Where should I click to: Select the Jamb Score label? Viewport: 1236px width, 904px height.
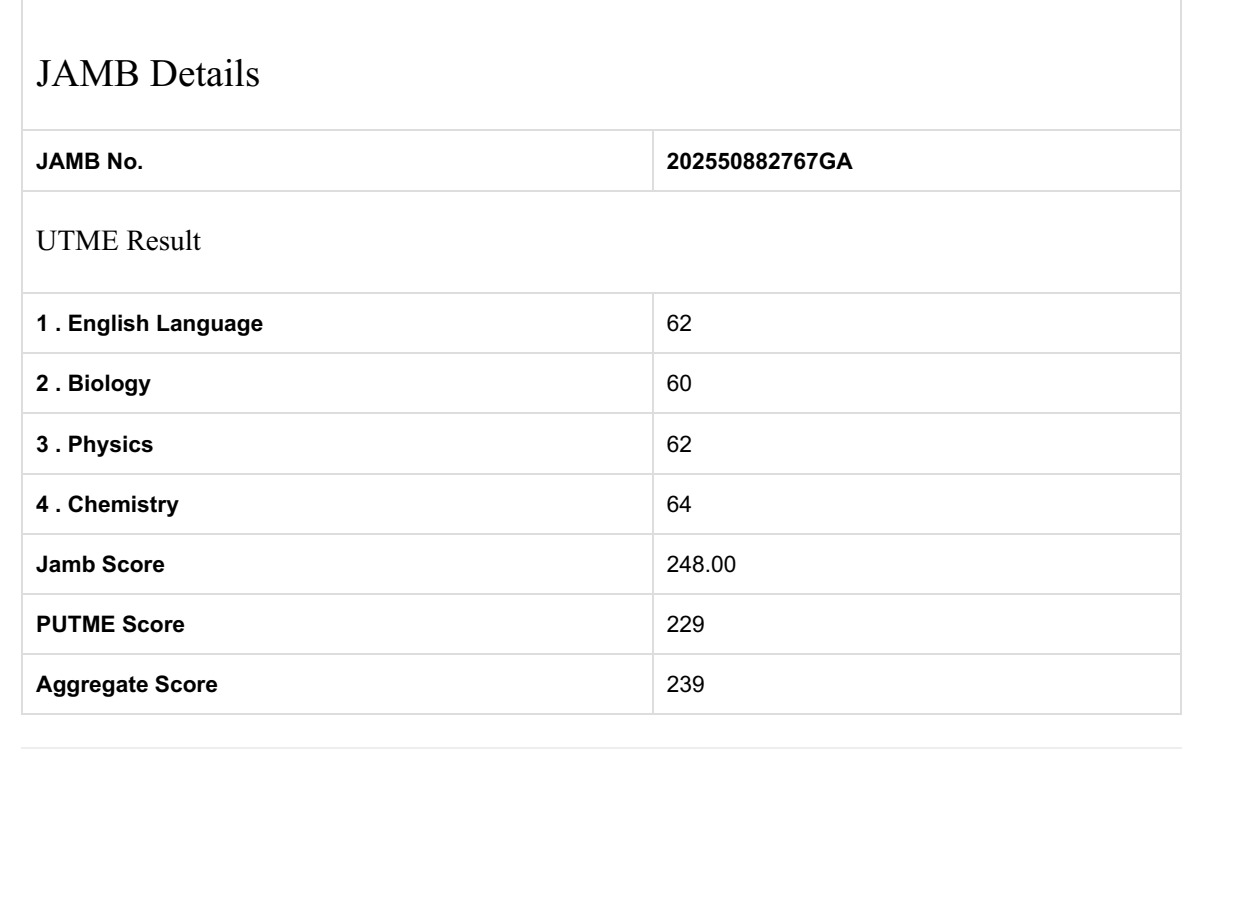coord(100,565)
